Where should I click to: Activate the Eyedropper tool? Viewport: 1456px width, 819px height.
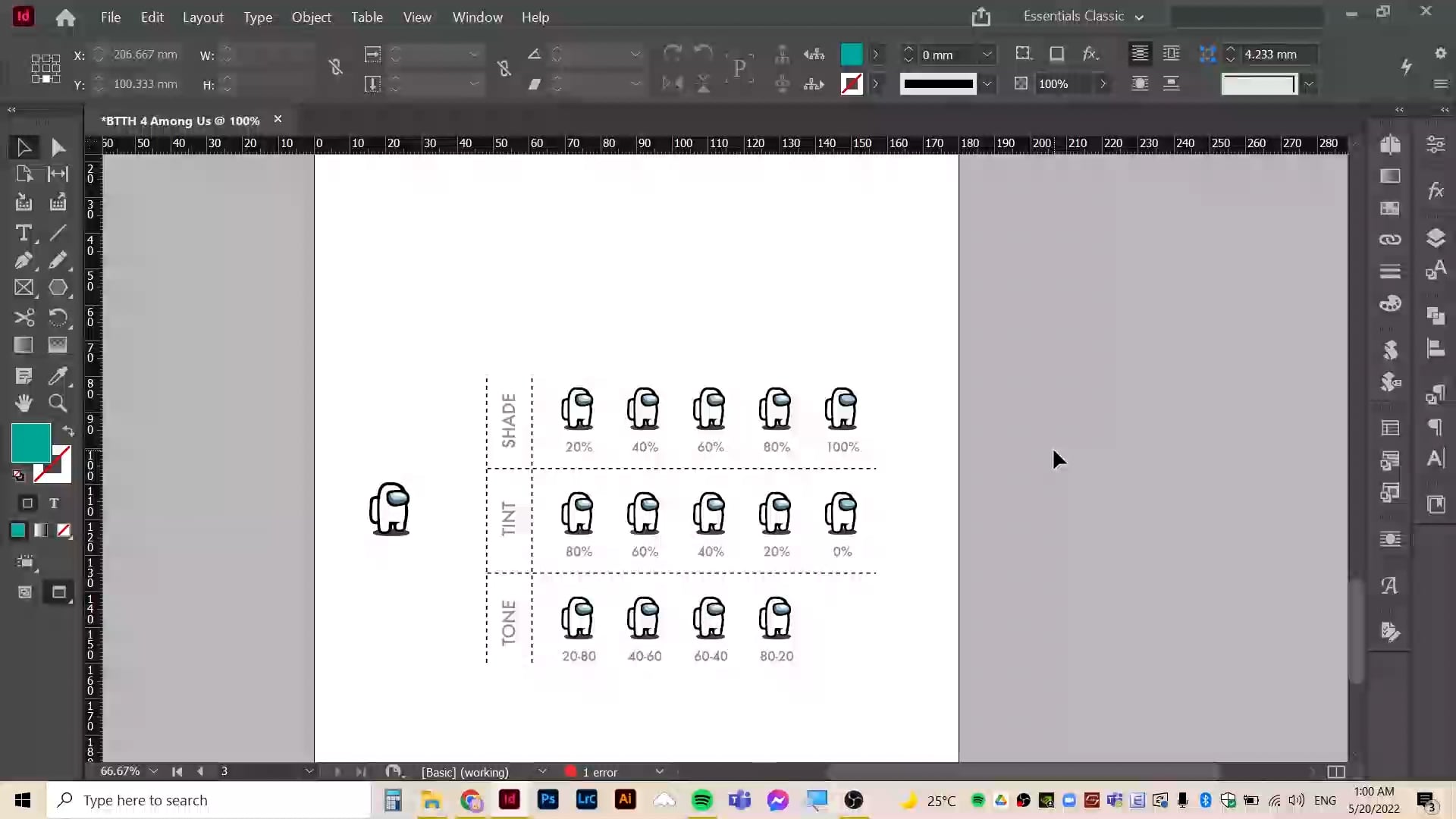point(58,375)
